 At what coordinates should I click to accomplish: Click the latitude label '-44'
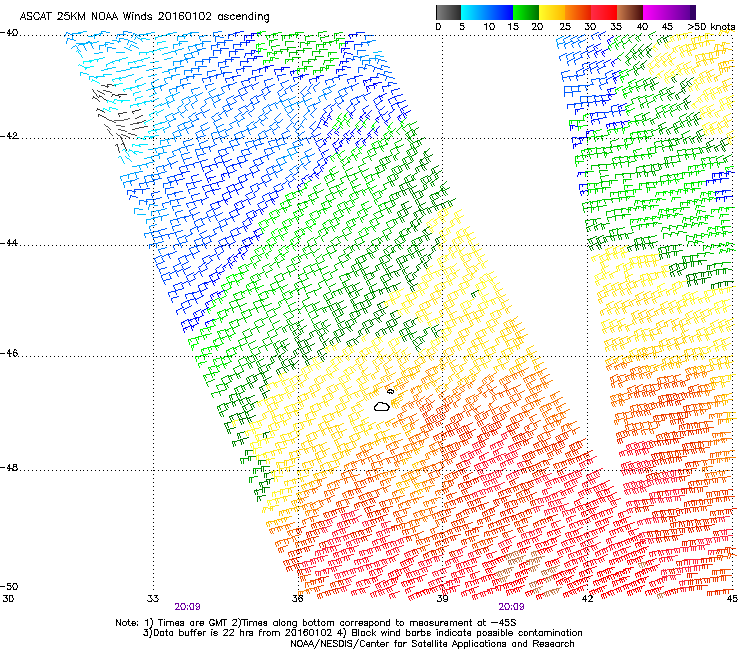[9, 243]
